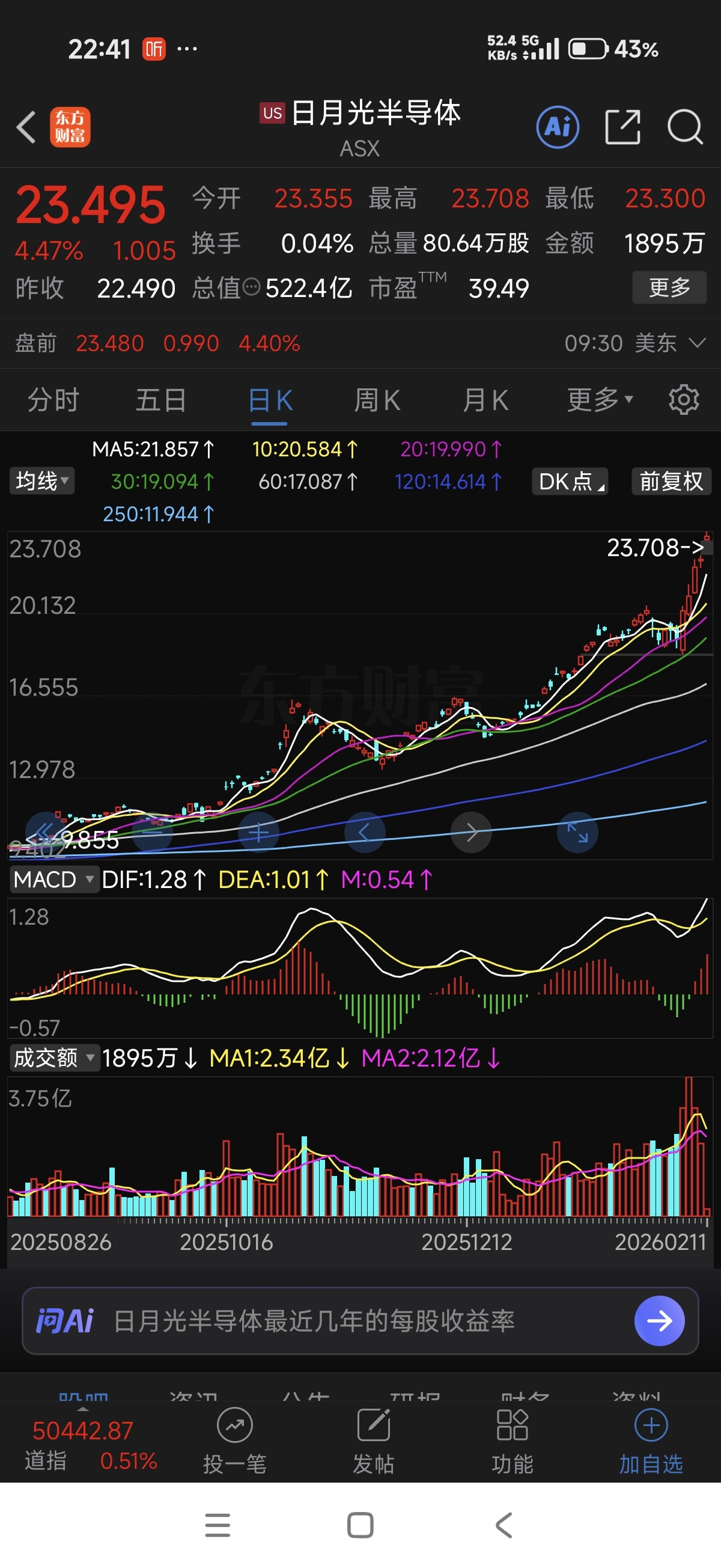
Task: Open the MACD indicator dropdown
Action: [x=53, y=880]
